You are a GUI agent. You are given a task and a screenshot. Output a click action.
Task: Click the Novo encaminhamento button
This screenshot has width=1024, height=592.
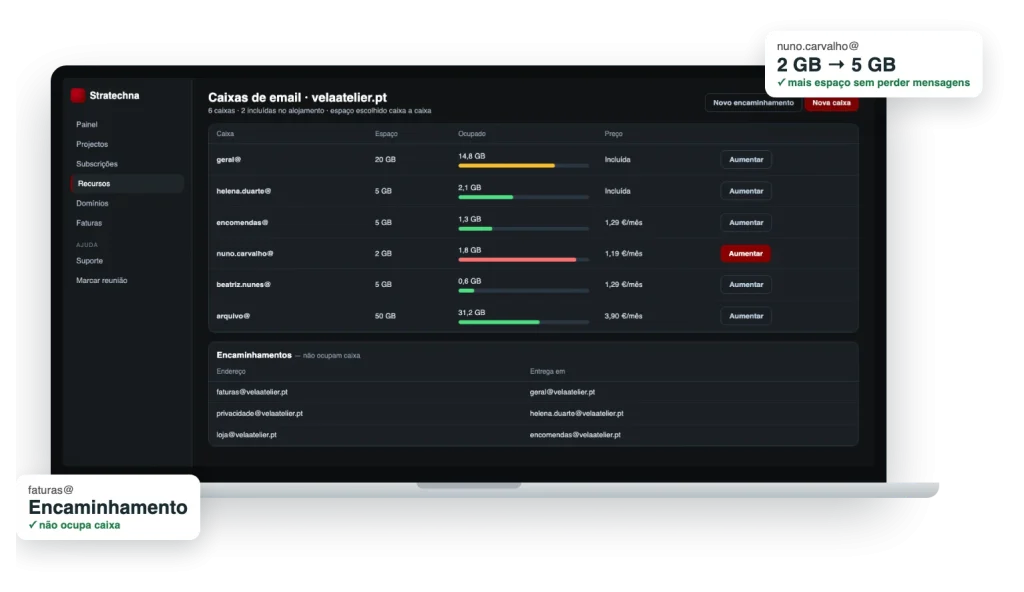tap(754, 103)
